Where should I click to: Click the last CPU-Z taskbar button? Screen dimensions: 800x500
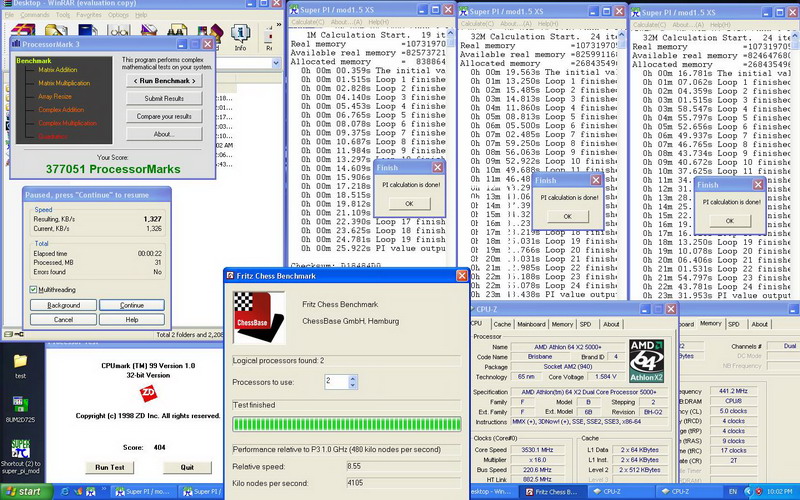[687, 492]
